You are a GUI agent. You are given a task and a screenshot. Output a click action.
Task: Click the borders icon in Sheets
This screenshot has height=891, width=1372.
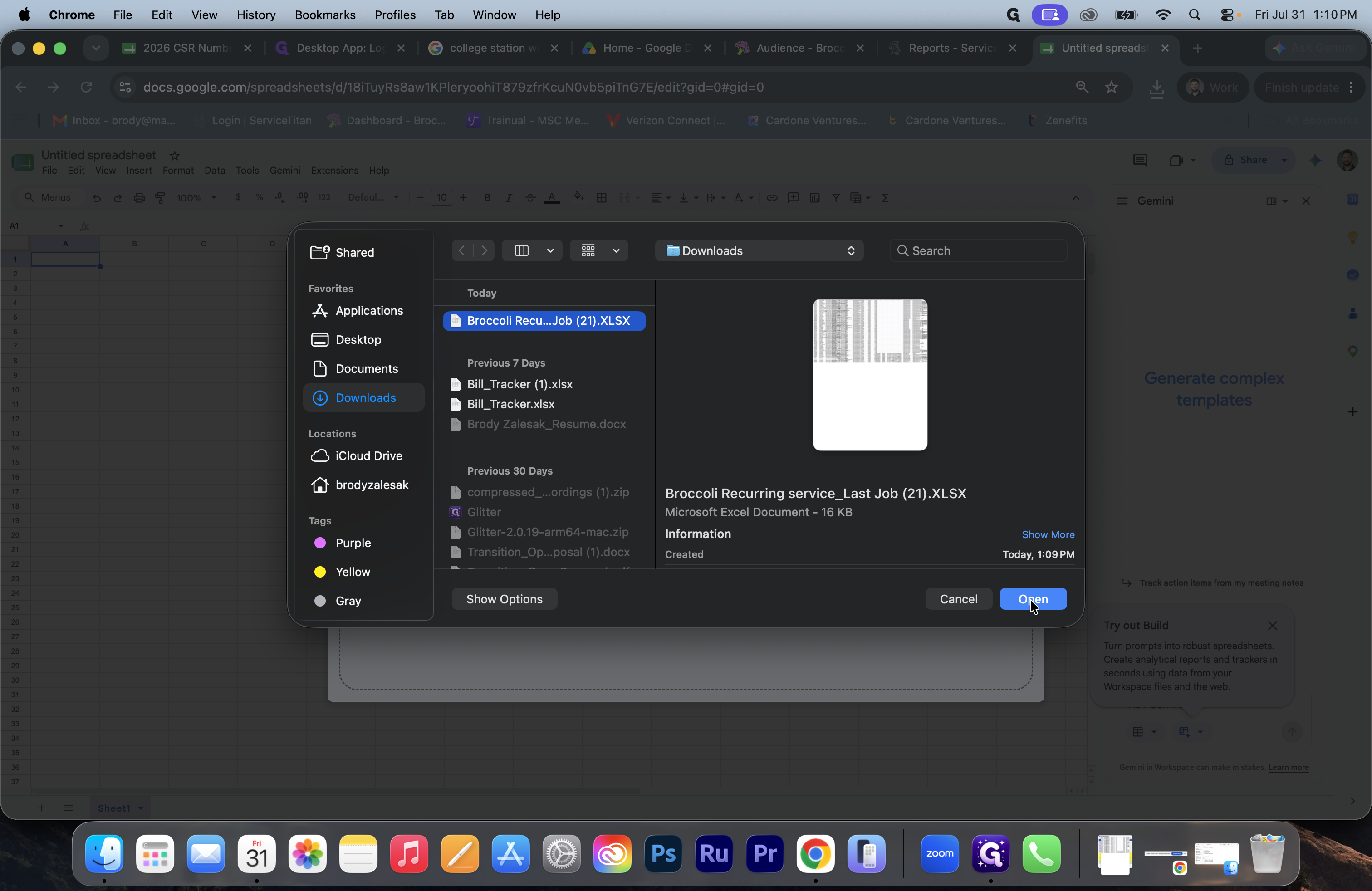[x=601, y=198]
